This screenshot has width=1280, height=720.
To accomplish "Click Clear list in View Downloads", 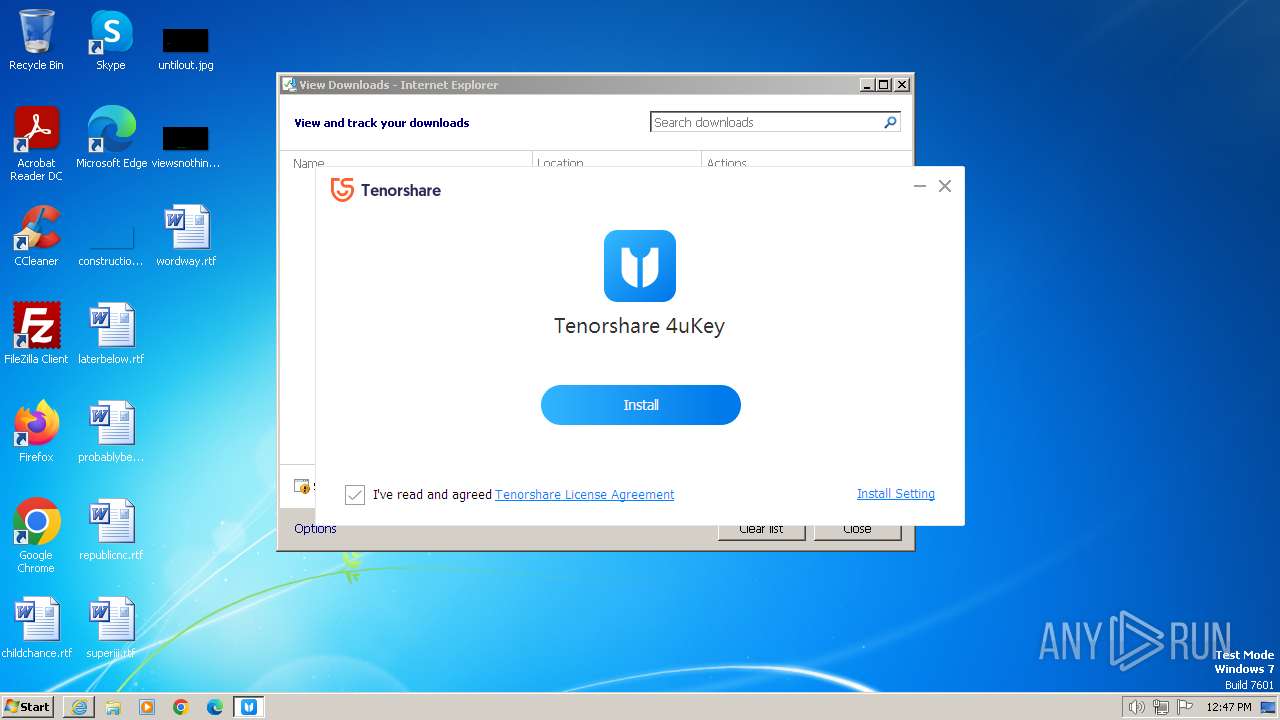I will (761, 529).
